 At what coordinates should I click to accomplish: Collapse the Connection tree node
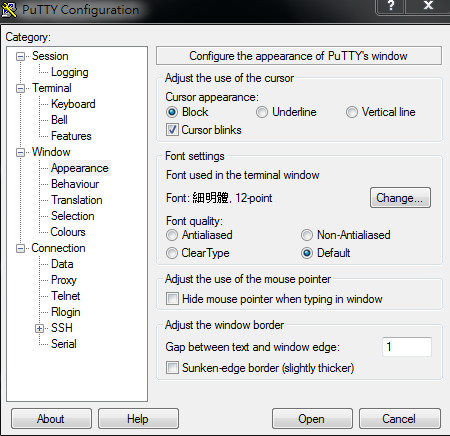click(20, 248)
